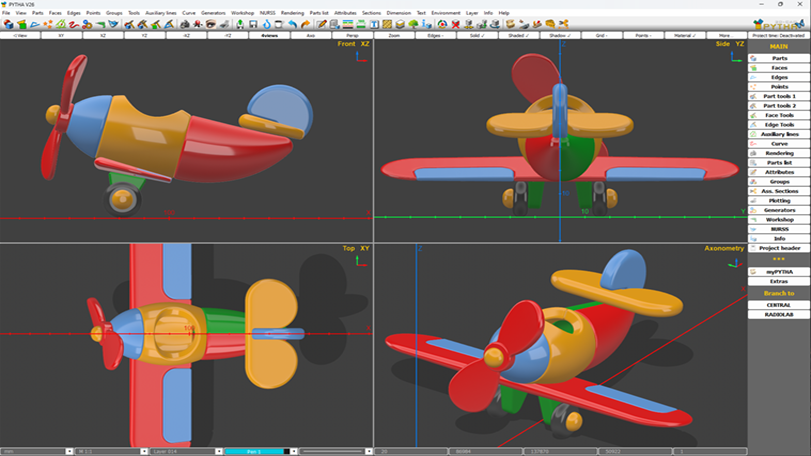Click the cyan Pen 1 color swatch

point(254,451)
